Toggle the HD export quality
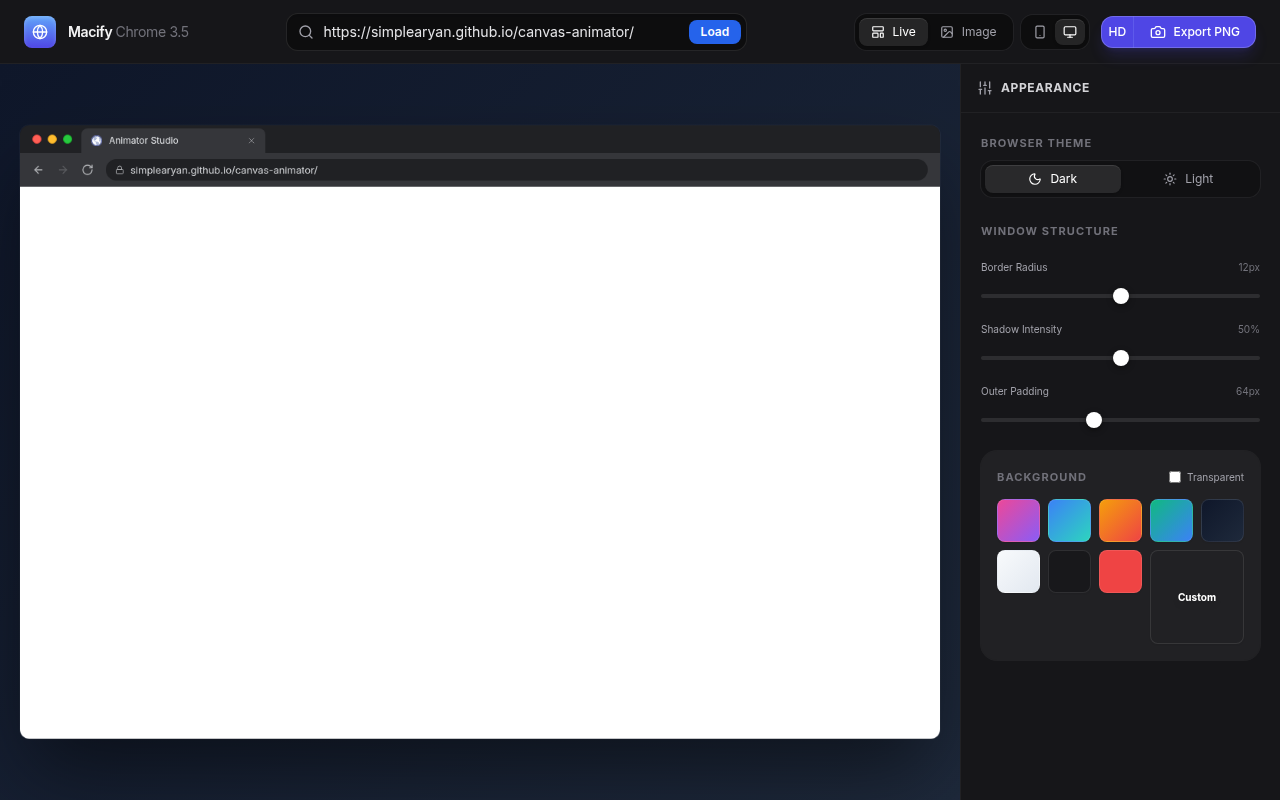This screenshot has width=1280, height=800. pyautogui.click(x=1117, y=32)
